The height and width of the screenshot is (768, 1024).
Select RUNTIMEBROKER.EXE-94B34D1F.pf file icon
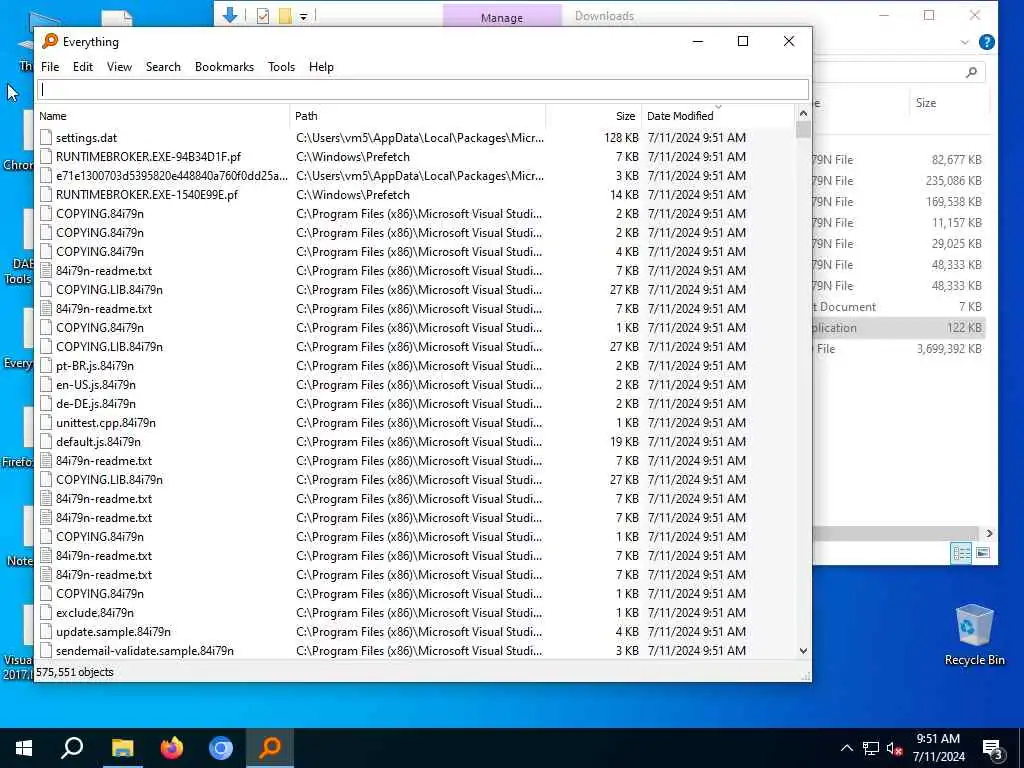(46, 156)
